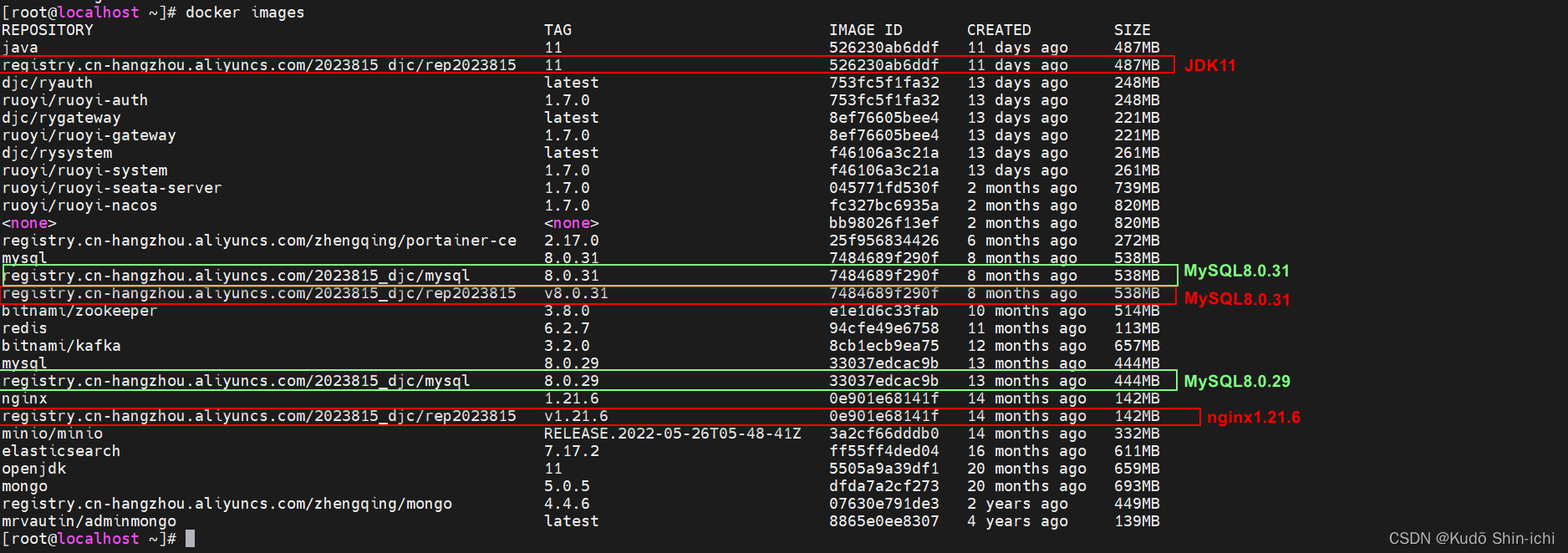Select the nginx repository name

(24, 398)
